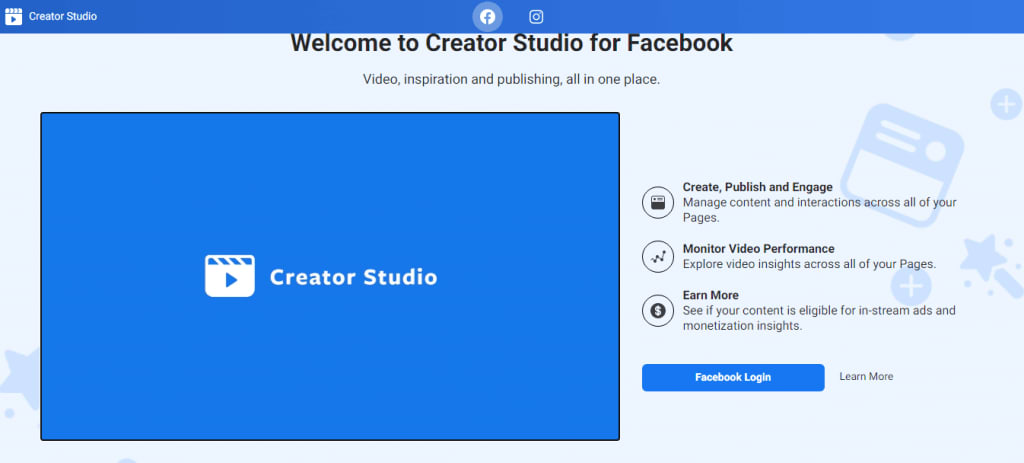Play the Creator Studio intro video
This screenshot has width=1024, height=463.
click(x=330, y=276)
